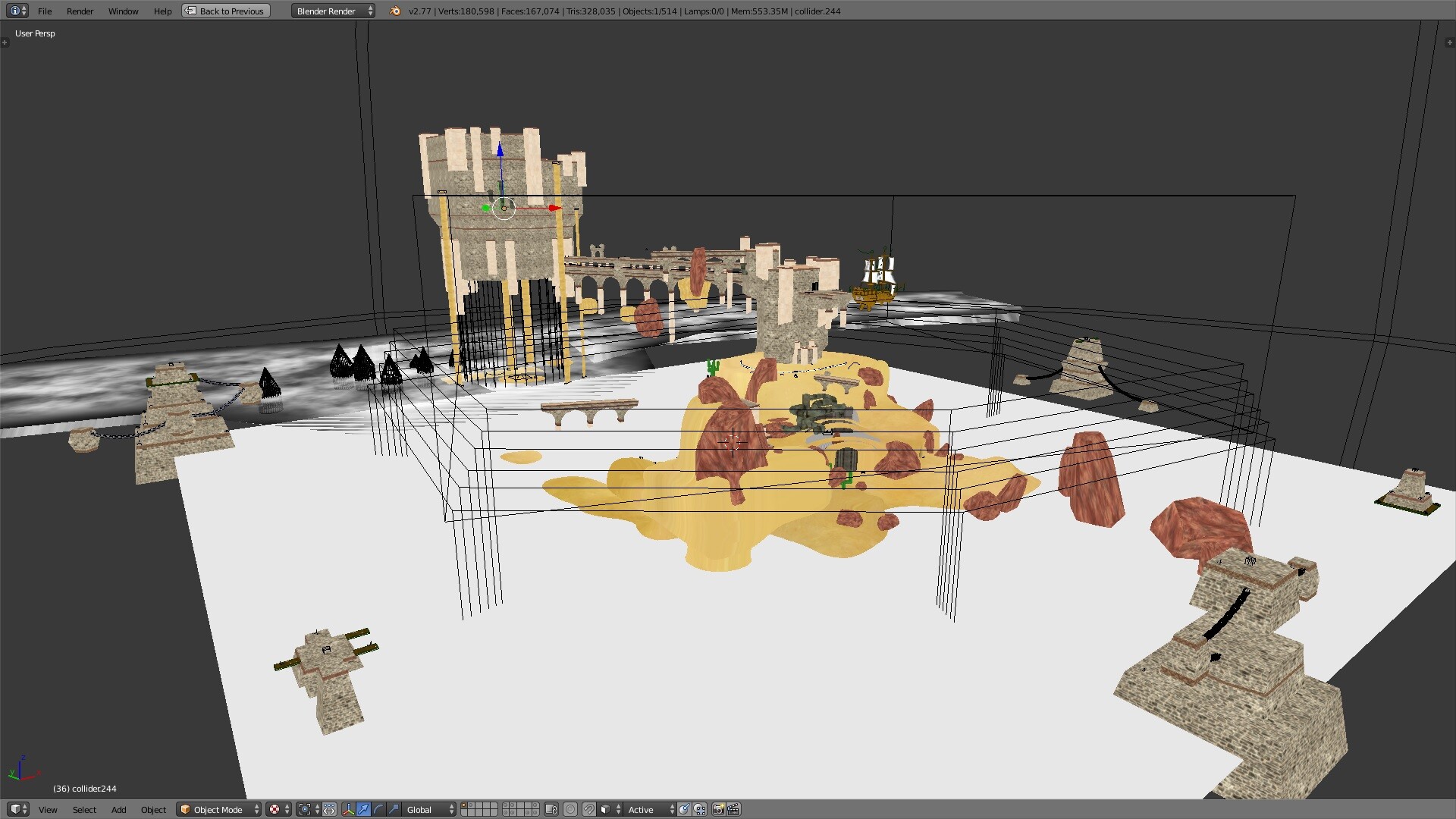Click the OpenGL render active viewport icon
Image resolution: width=1456 pixels, height=819 pixels.
pyautogui.click(x=717, y=809)
